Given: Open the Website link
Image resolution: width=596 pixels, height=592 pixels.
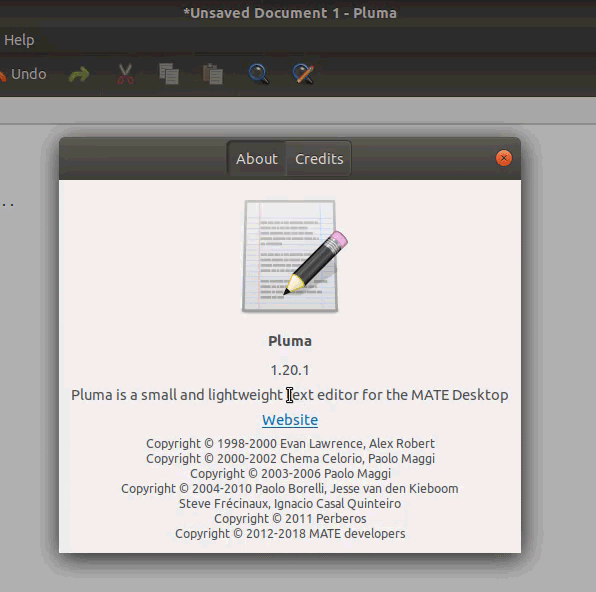Looking at the screenshot, I should point(290,420).
